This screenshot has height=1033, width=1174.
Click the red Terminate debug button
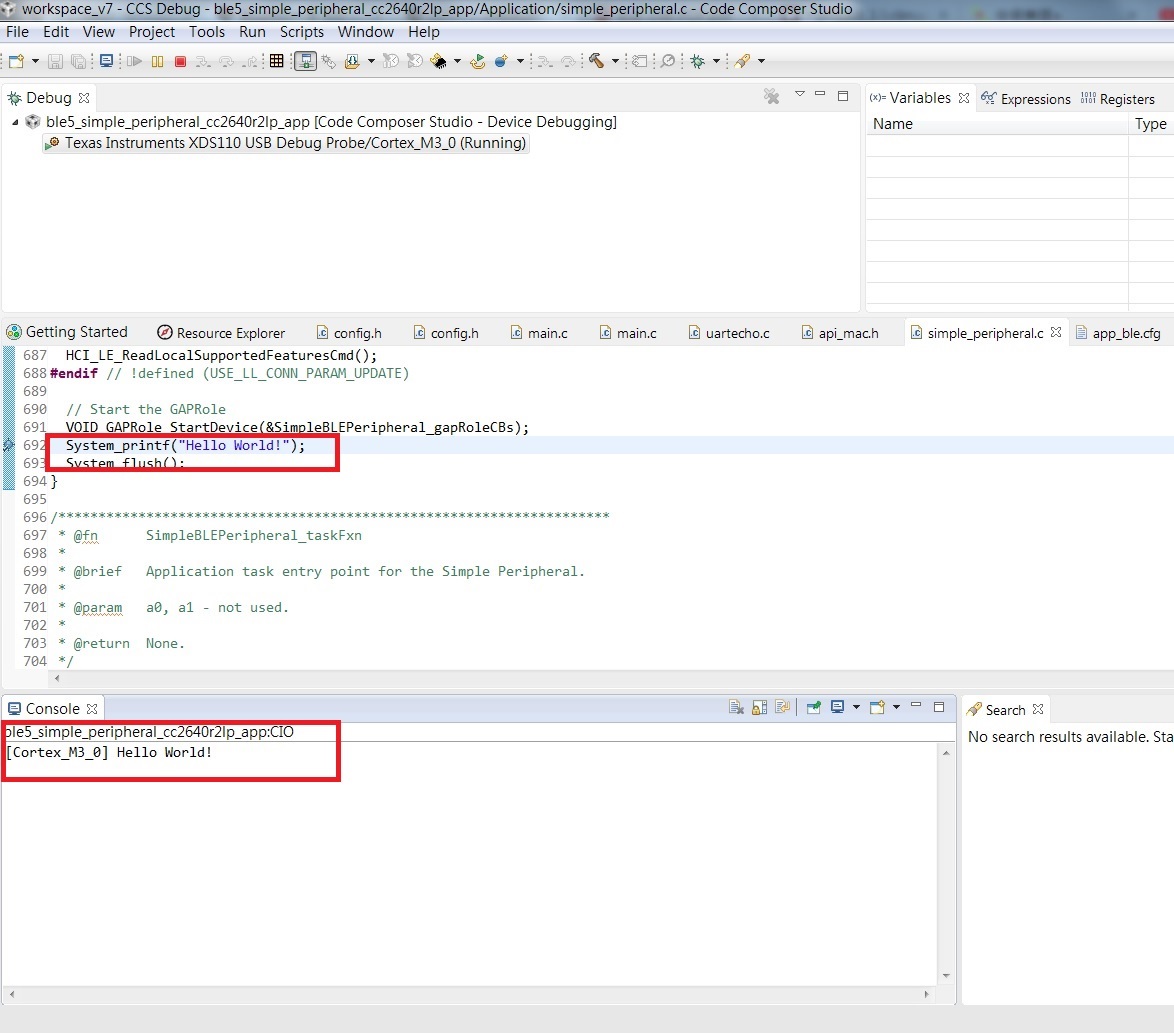(180, 61)
